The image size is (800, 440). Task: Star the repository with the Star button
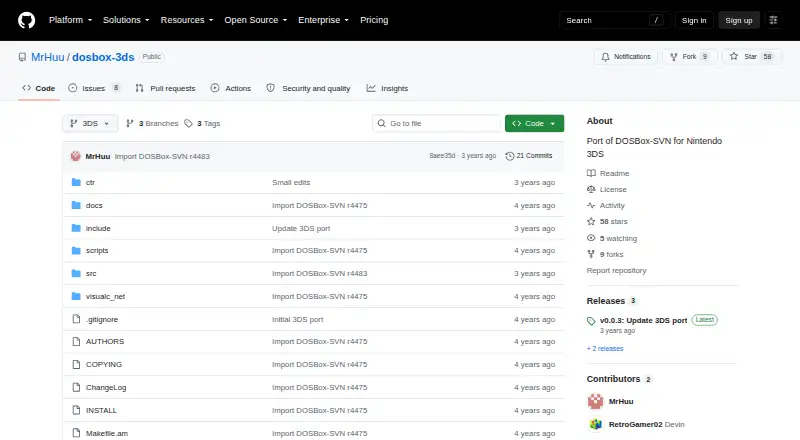tap(753, 57)
